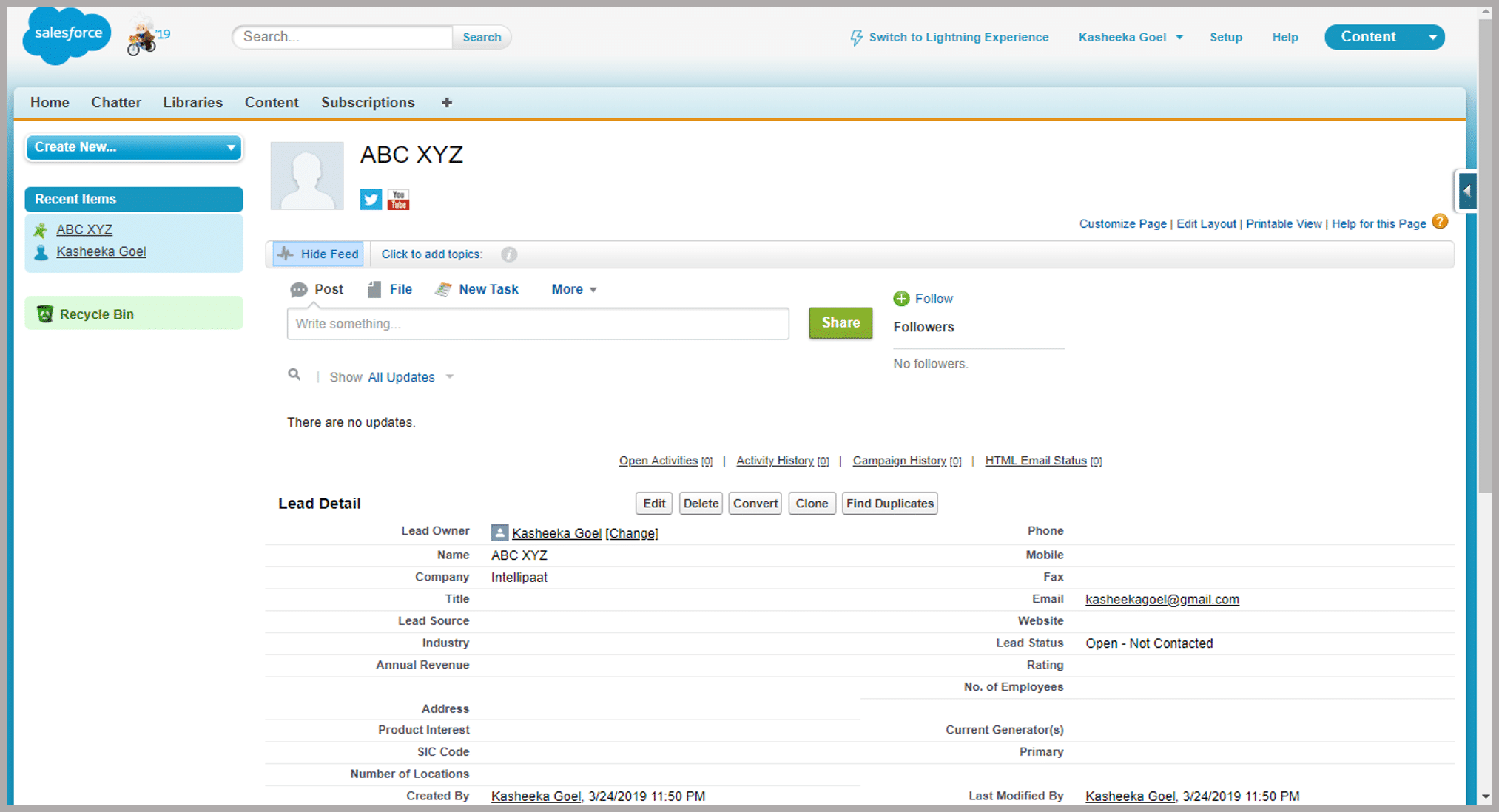This screenshot has width=1499, height=812.
Task: Click the lightning bolt icon
Action: coord(856,38)
